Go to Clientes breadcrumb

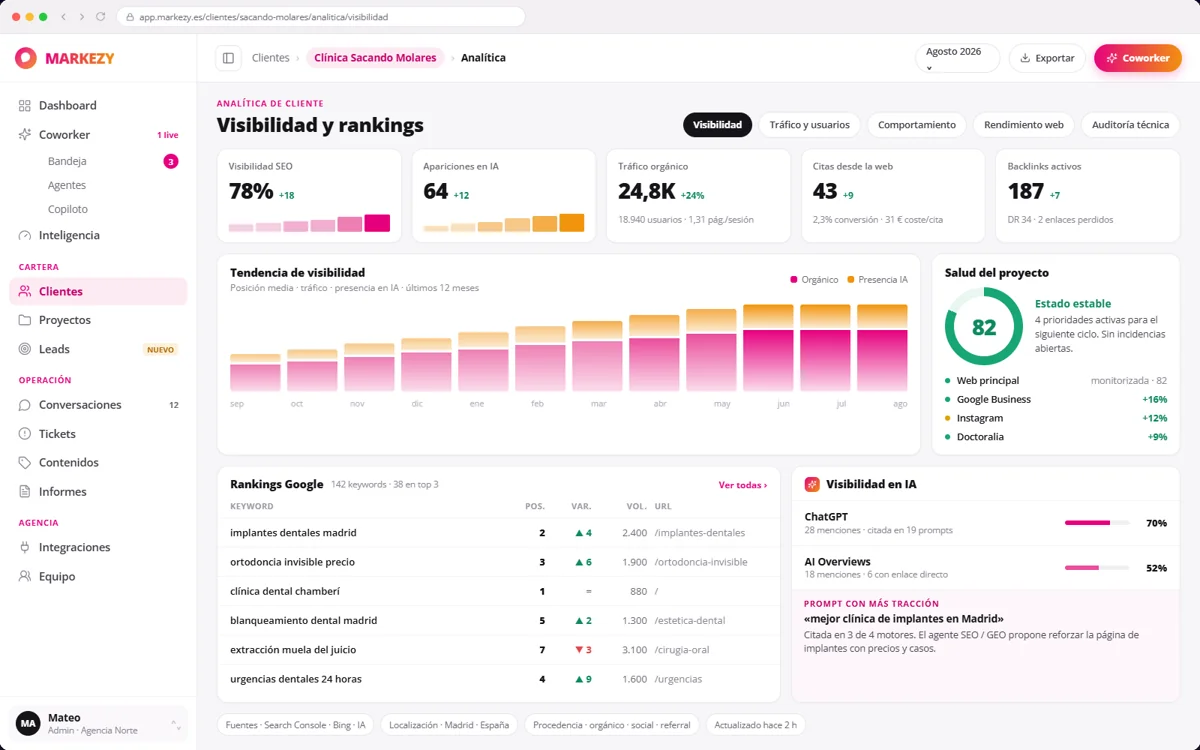tap(271, 58)
